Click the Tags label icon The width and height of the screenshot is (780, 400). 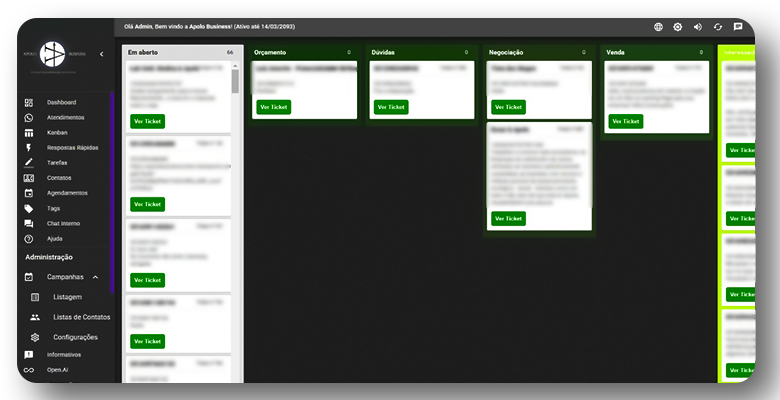tap(29, 208)
